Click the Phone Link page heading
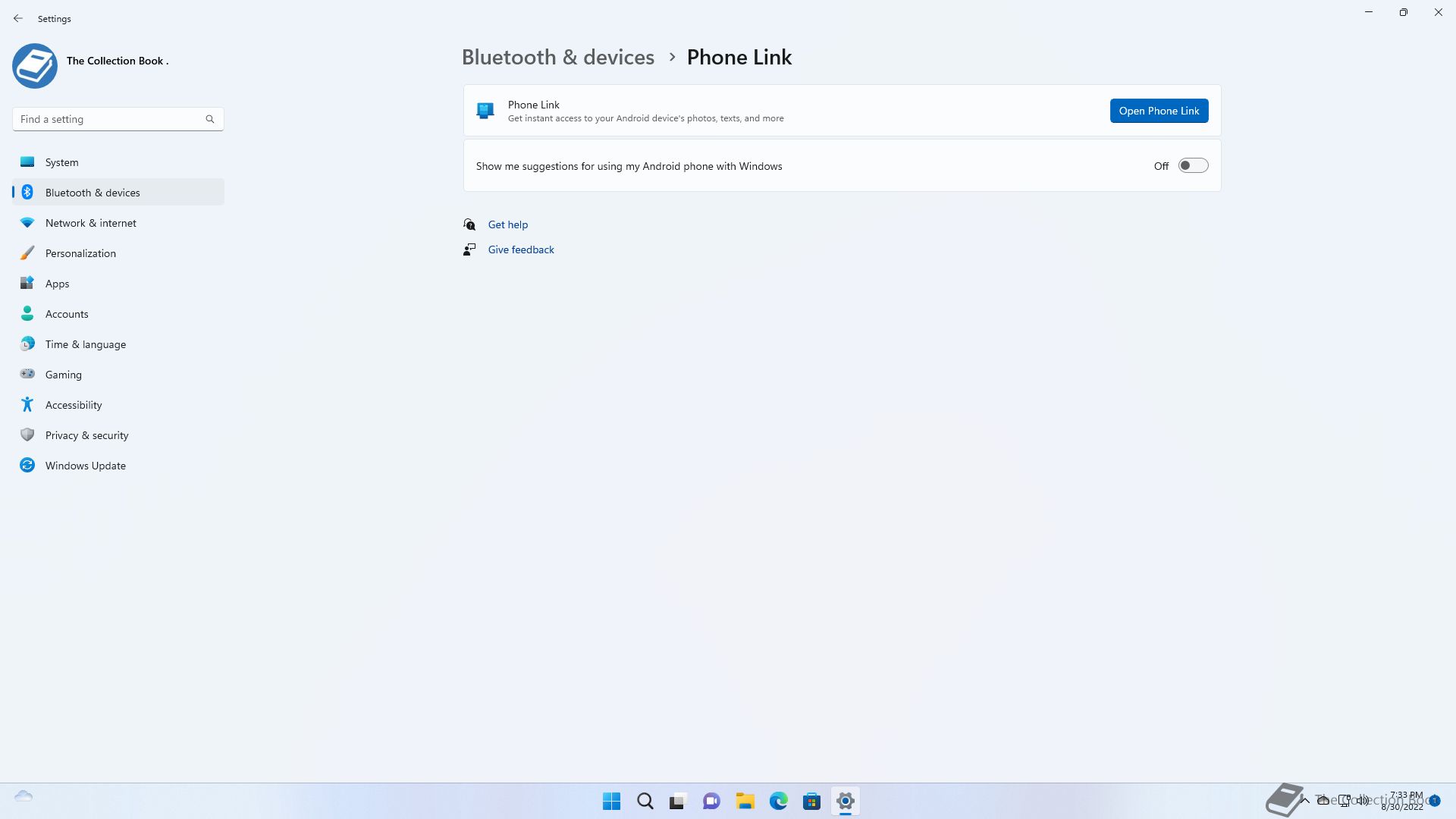 [x=739, y=57]
